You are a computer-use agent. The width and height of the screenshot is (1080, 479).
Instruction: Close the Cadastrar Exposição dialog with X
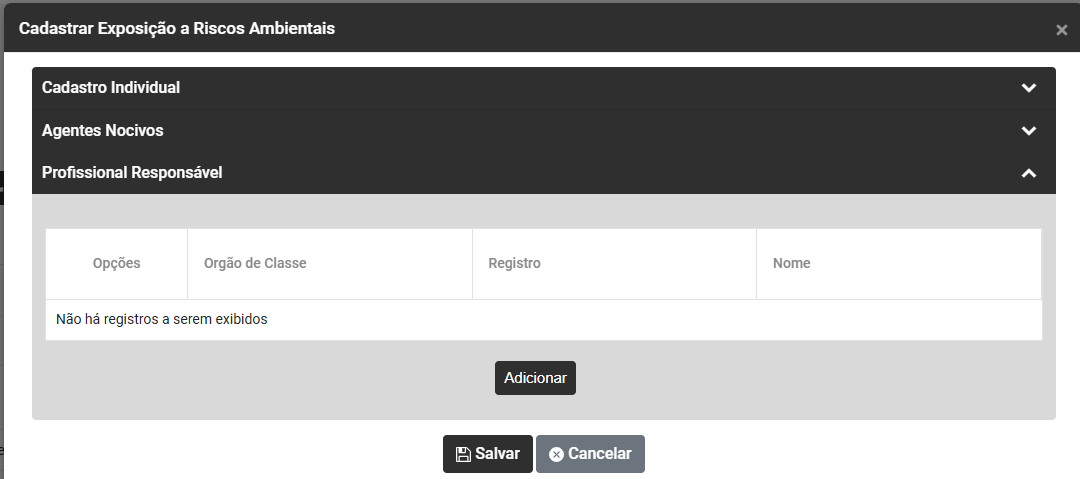[x=1061, y=30]
